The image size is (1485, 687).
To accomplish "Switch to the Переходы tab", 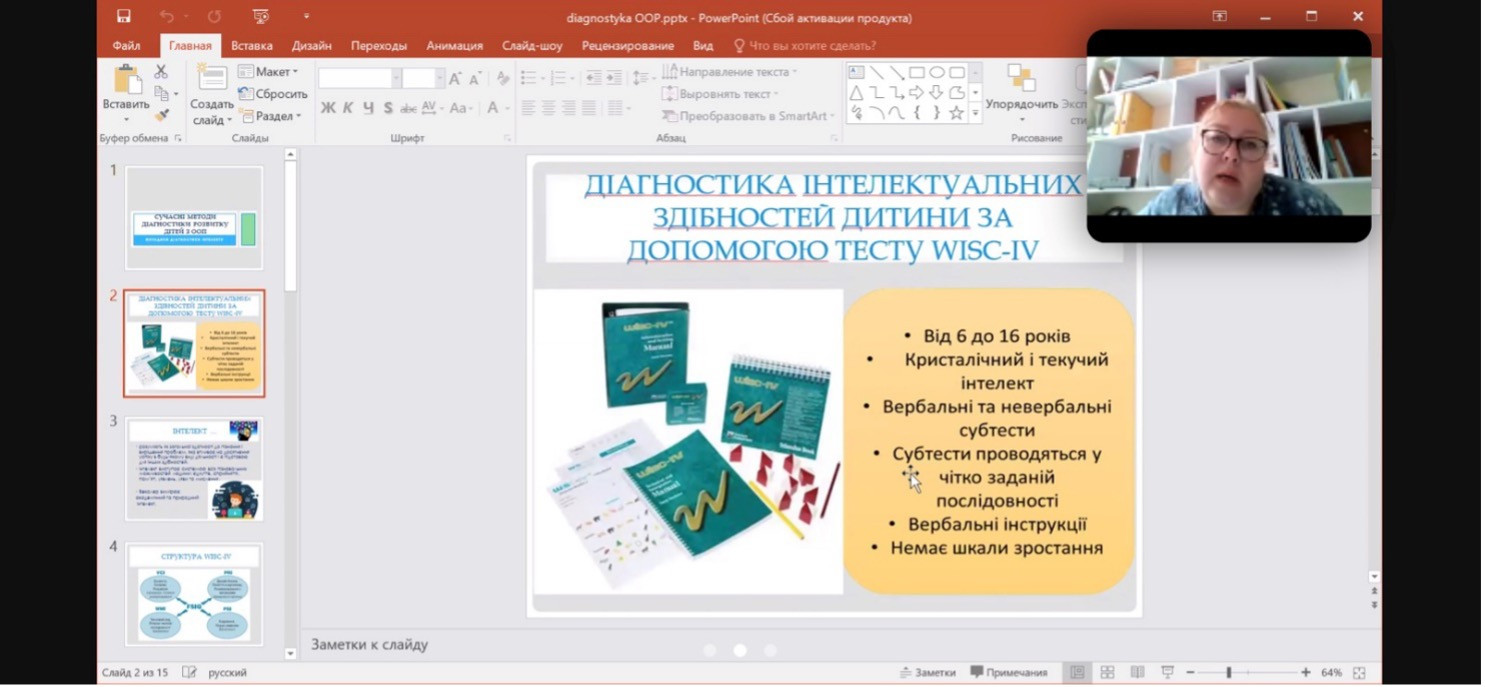I will click(379, 46).
